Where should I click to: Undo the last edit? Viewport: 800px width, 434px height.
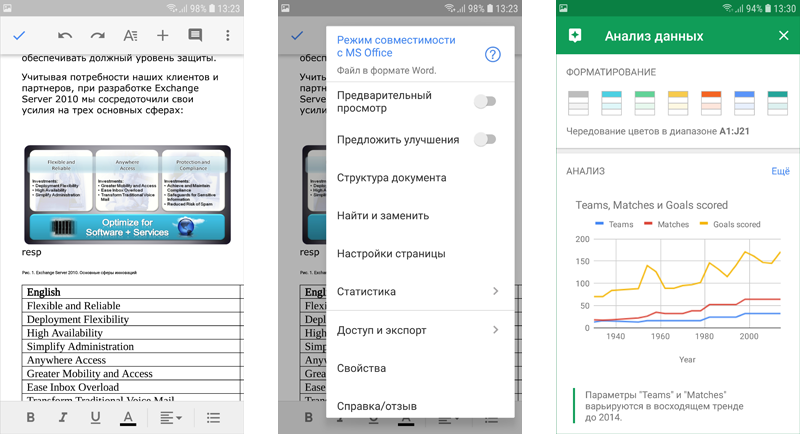[65, 35]
